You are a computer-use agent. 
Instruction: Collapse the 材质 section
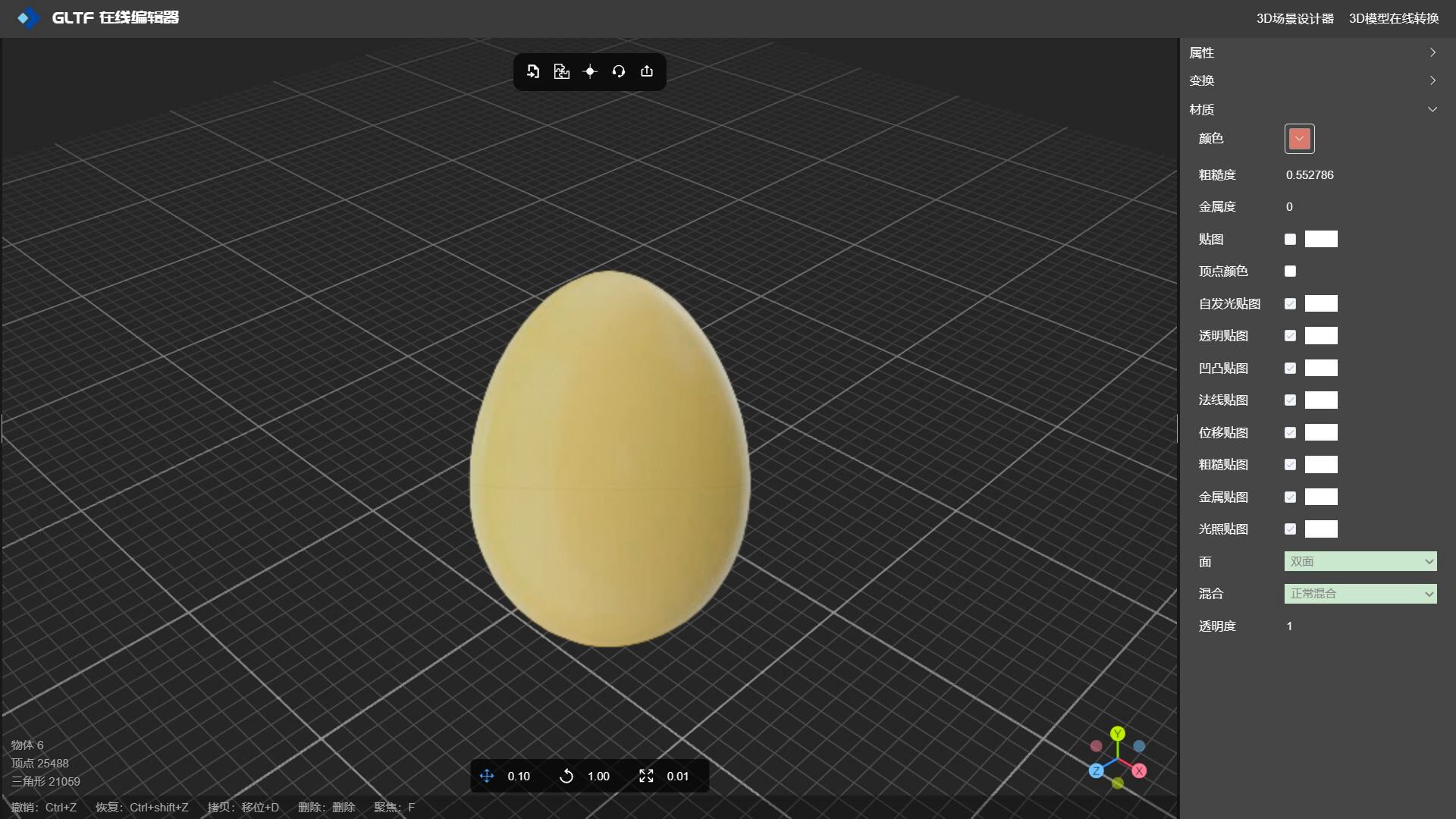click(x=1313, y=109)
